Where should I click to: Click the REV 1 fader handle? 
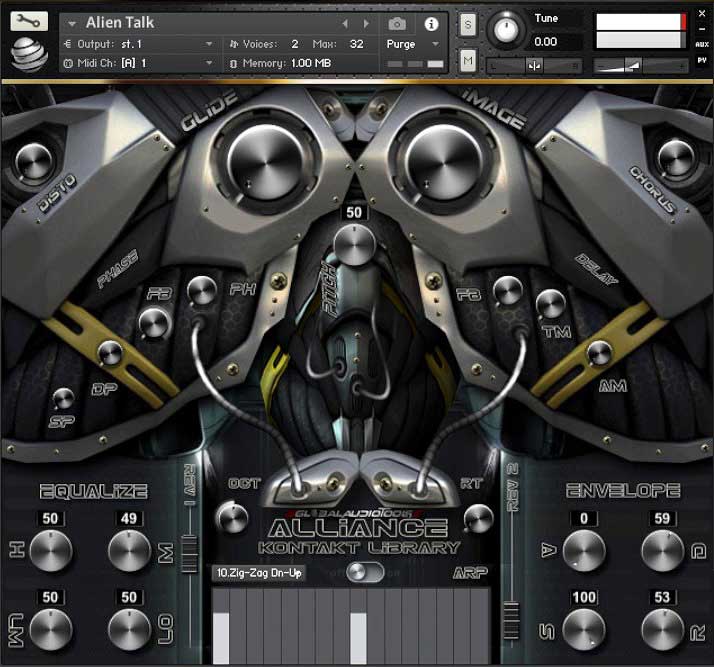[189, 554]
